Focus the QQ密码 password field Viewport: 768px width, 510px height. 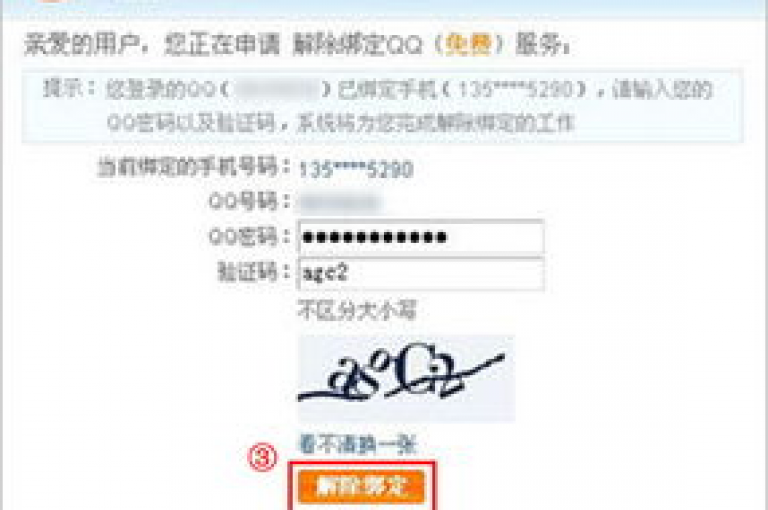421,238
